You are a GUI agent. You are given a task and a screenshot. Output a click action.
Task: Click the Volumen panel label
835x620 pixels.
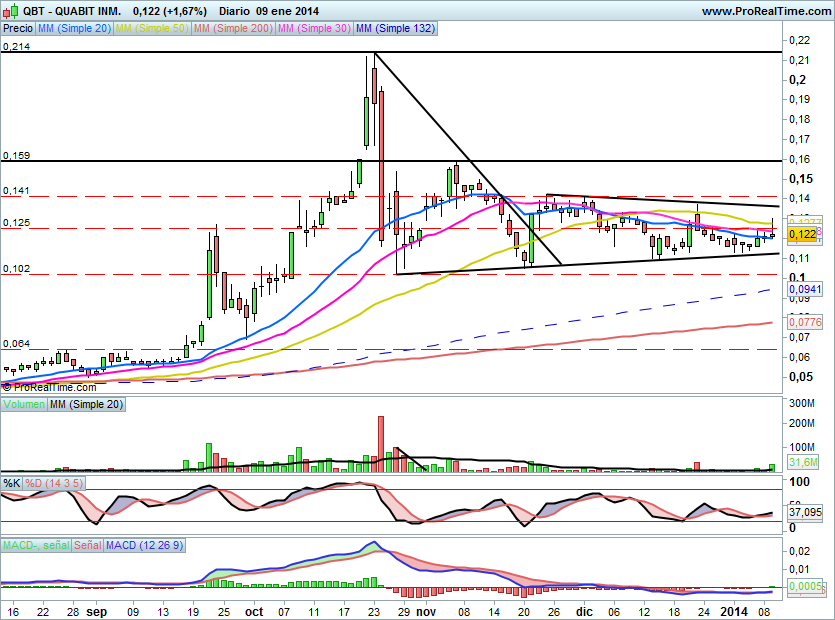pos(25,405)
